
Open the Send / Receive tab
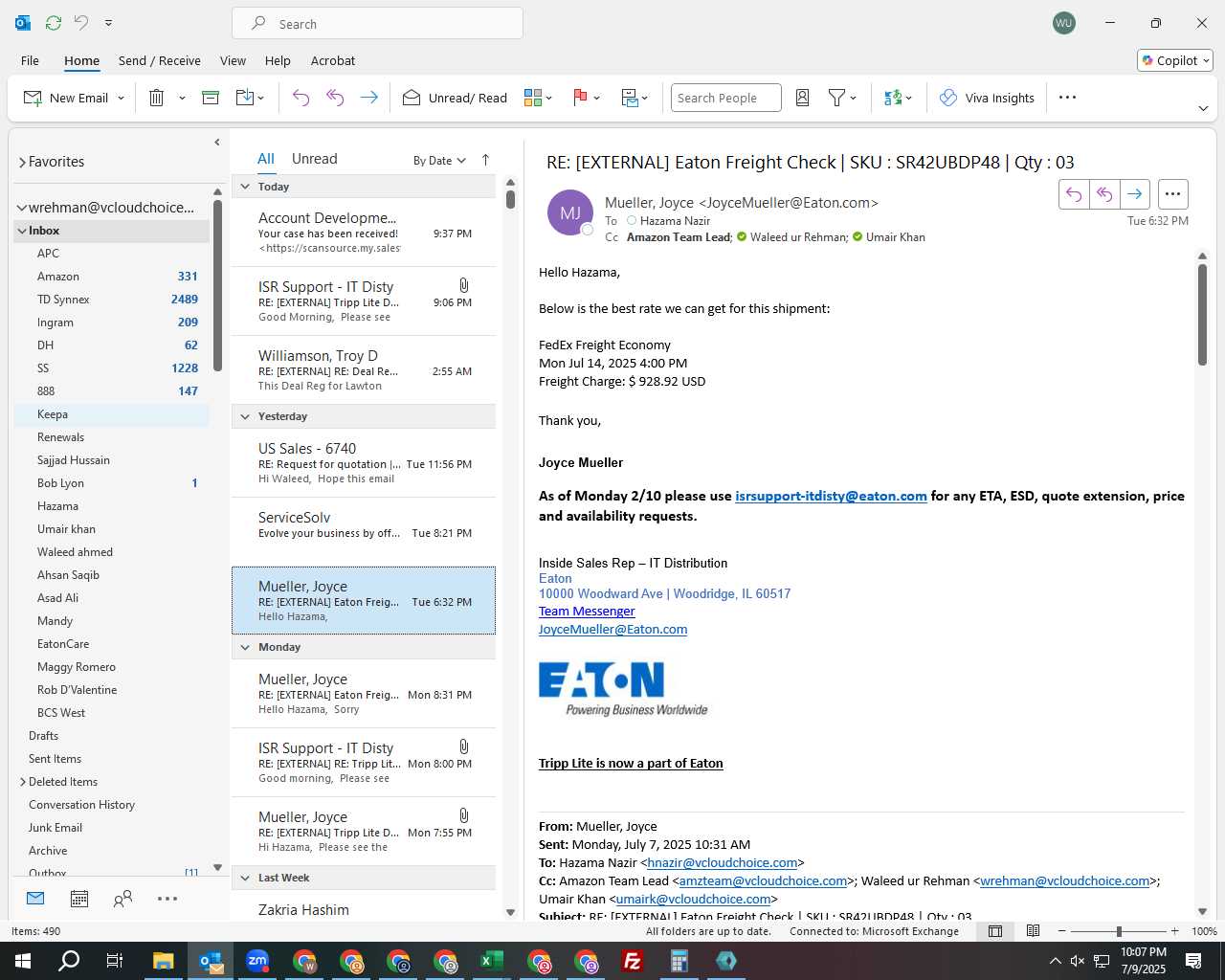click(x=160, y=60)
